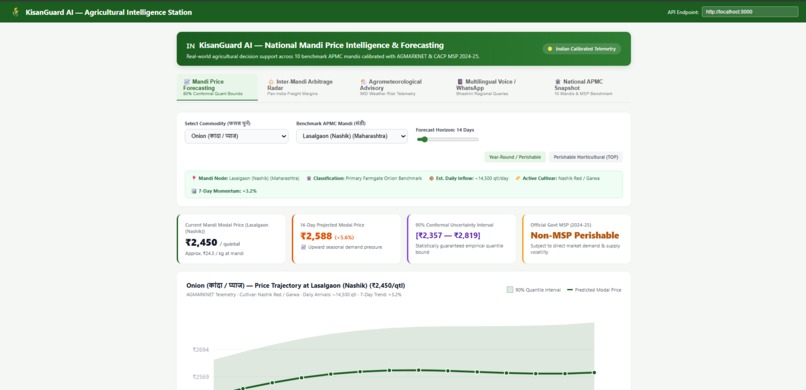
Task: Open the Select Commodity dropdown showing Onion
Action: tap(236, 136)
